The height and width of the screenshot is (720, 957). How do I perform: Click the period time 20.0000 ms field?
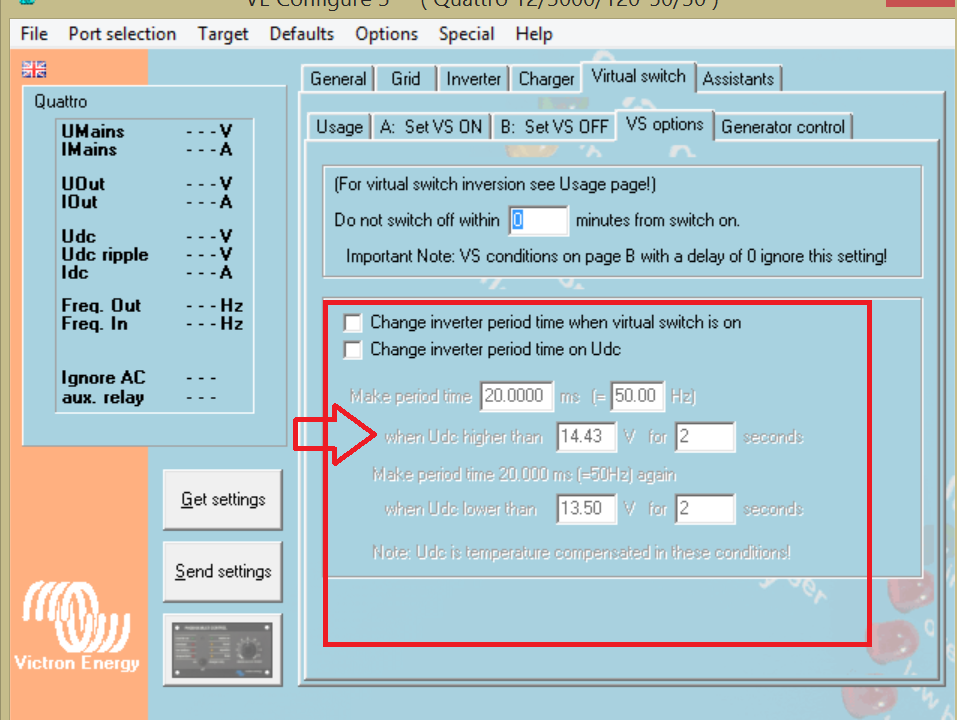(517, 396)
